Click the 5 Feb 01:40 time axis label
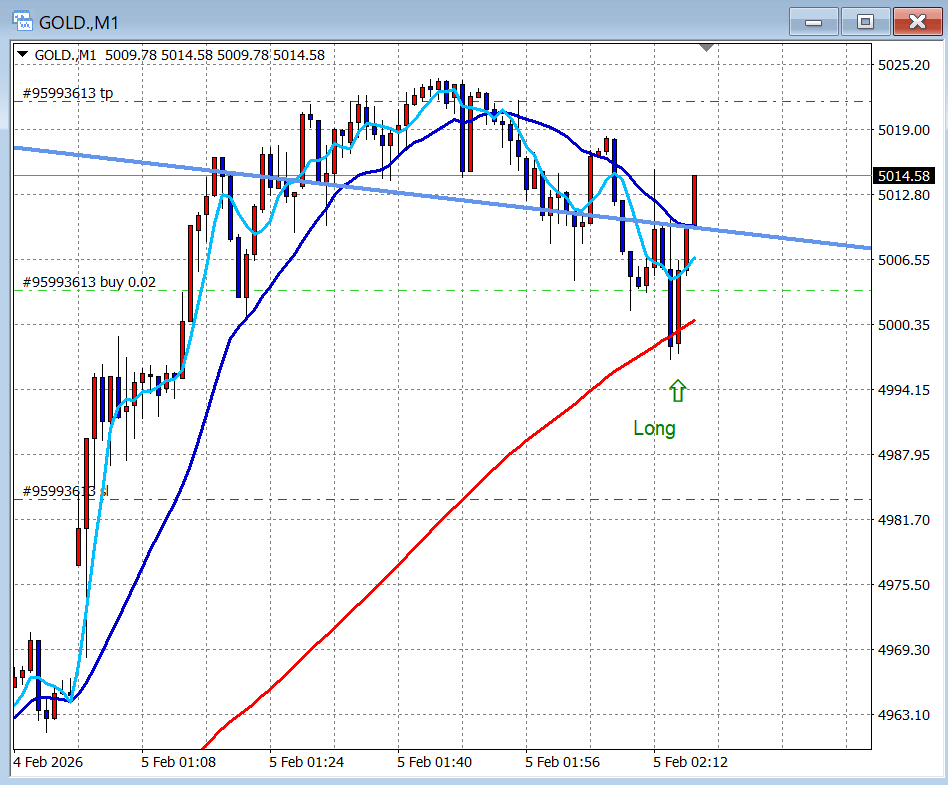 (x=434, y=762)
